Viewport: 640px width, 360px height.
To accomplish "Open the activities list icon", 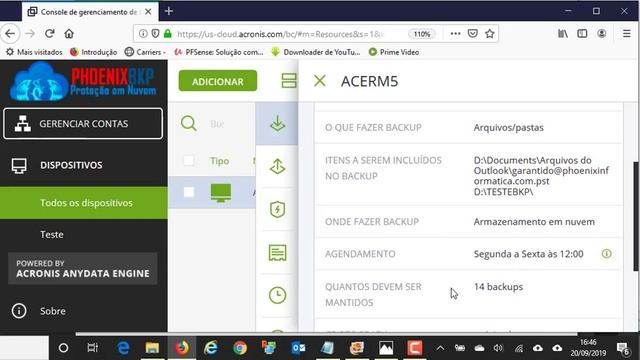I will click(x=277, y=252).
